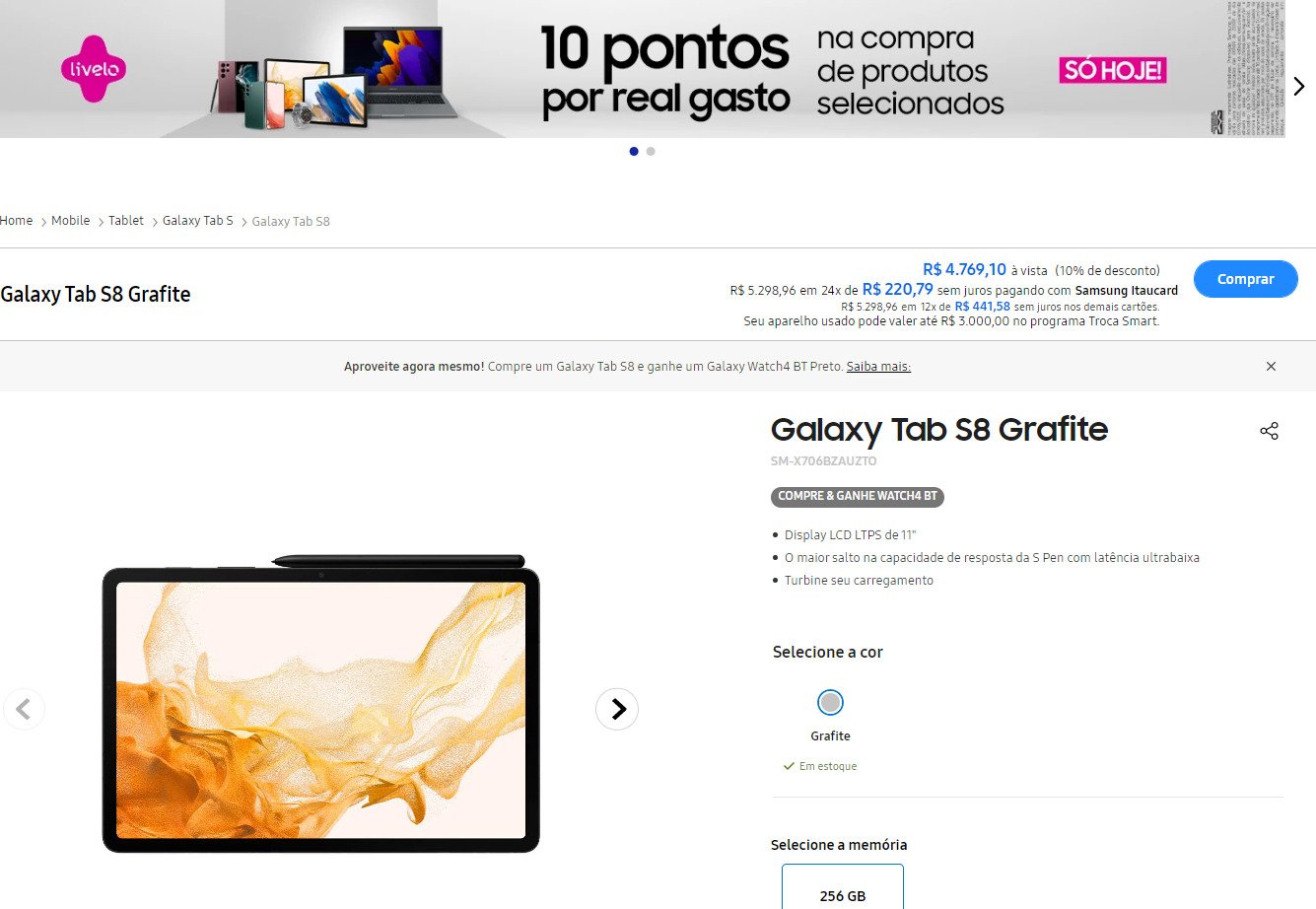The width and height of the screenshot is (1316, 909).
Task: Click the share icon beside product title
Action: 1269,431
